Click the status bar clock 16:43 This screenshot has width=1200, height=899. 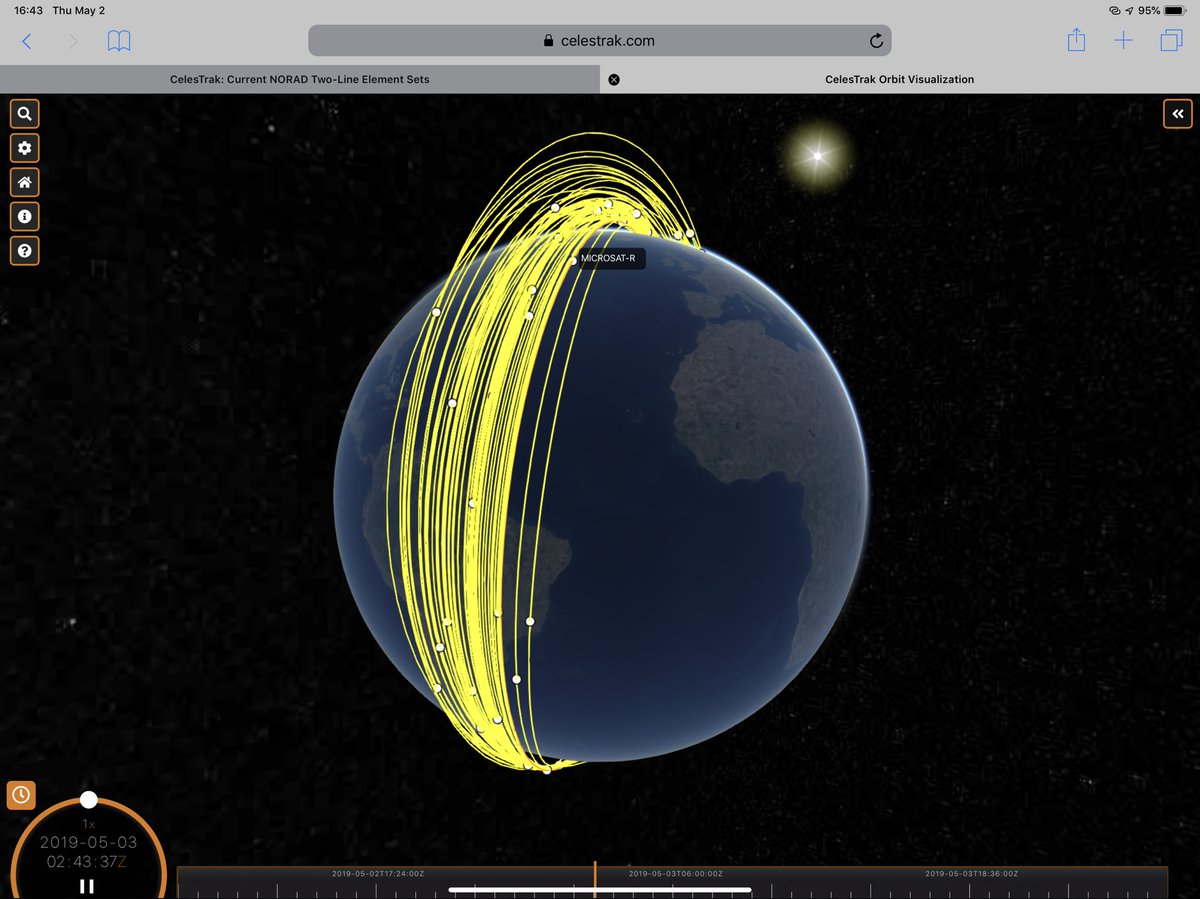click(28, 10)
